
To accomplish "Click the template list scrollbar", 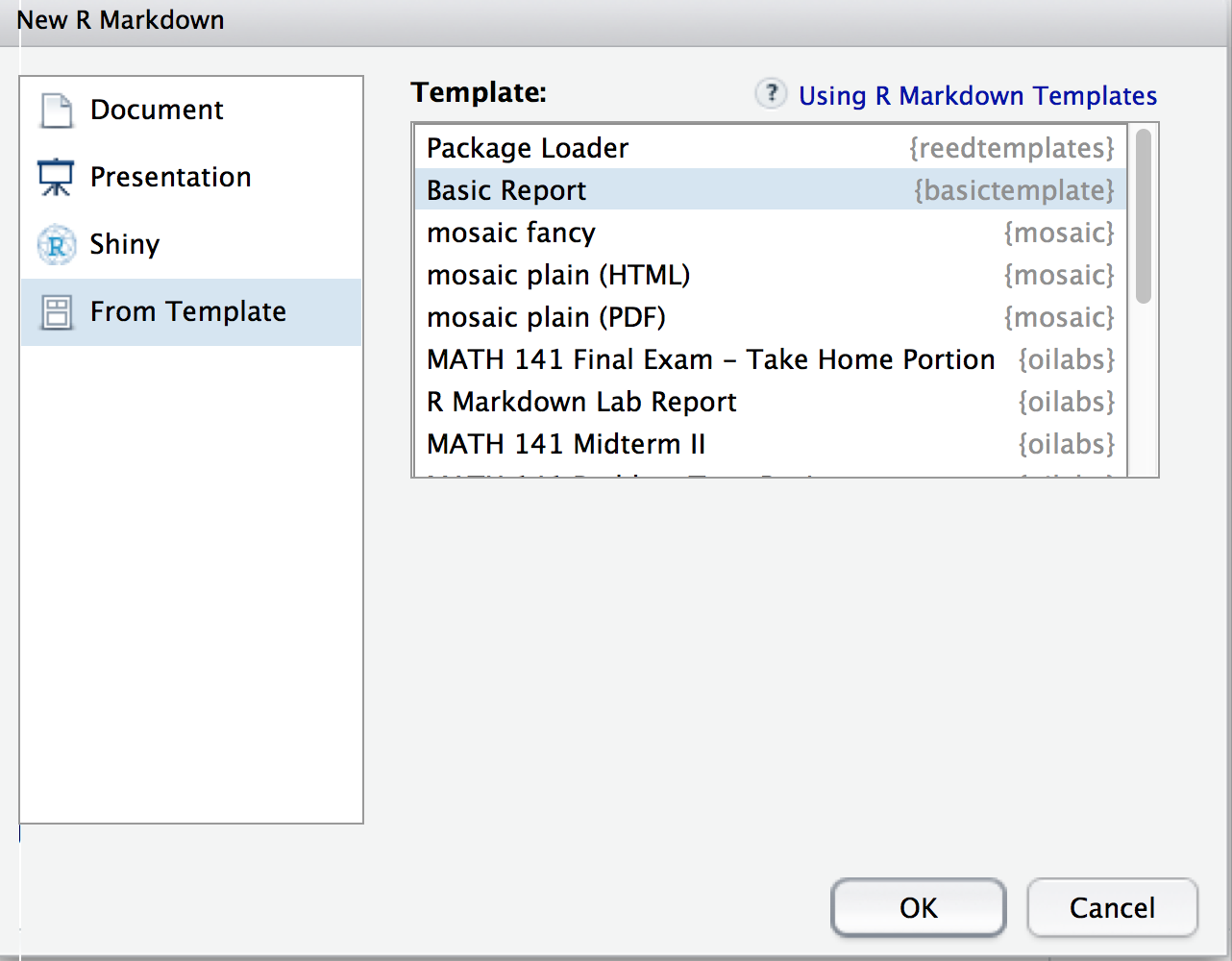I will pos(1143,216).
